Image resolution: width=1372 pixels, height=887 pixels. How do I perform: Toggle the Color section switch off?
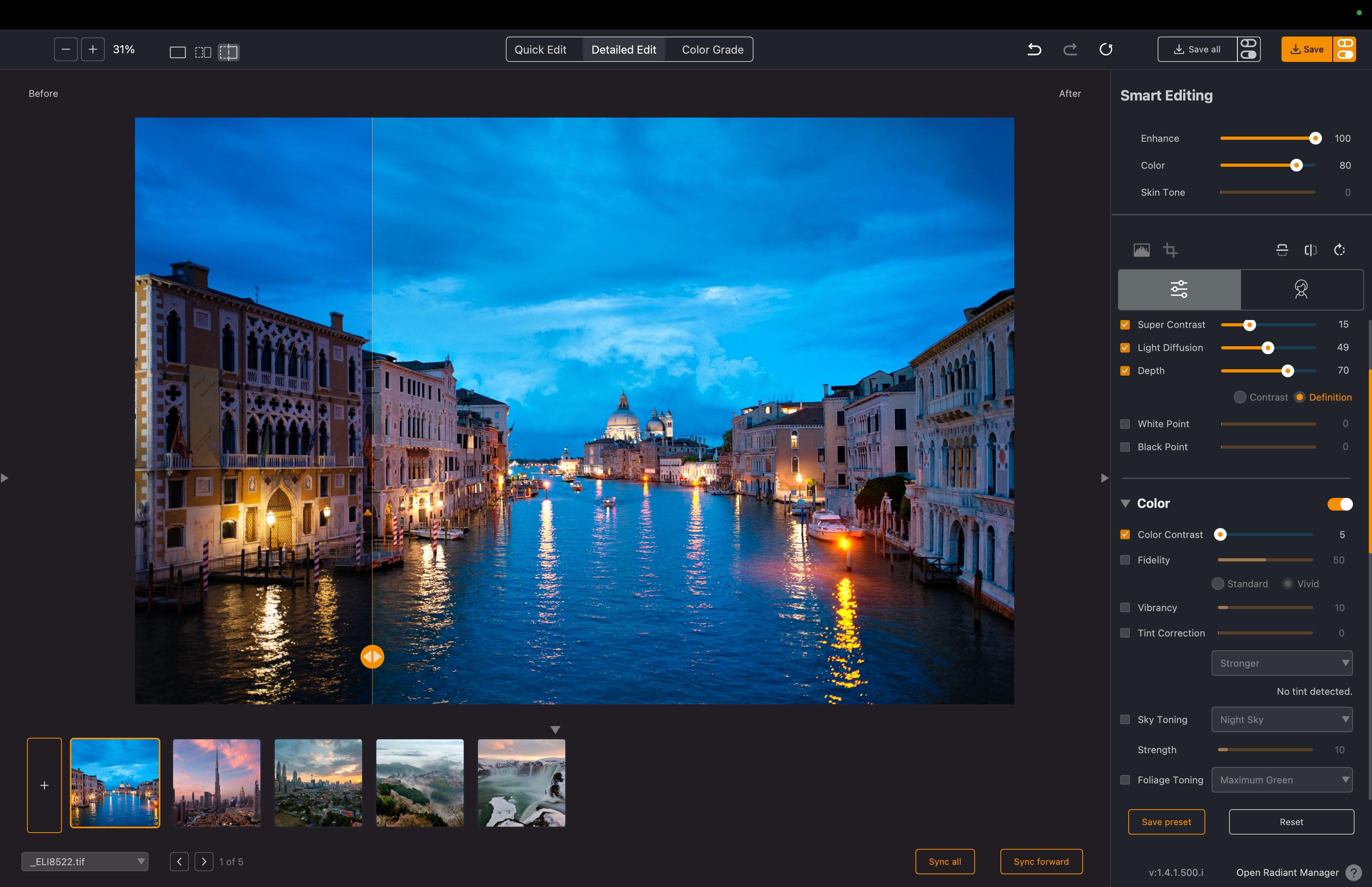(x=1340, y=504)
